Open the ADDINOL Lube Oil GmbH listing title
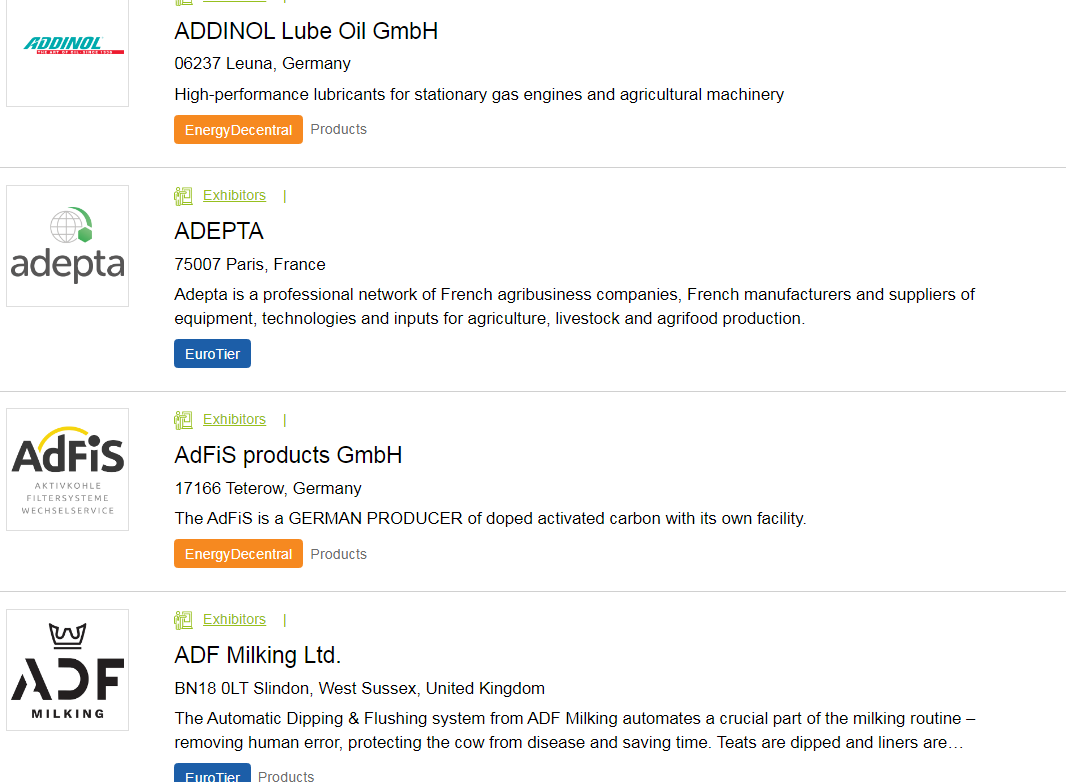1066x782 pixels. (x=306, y=31)
